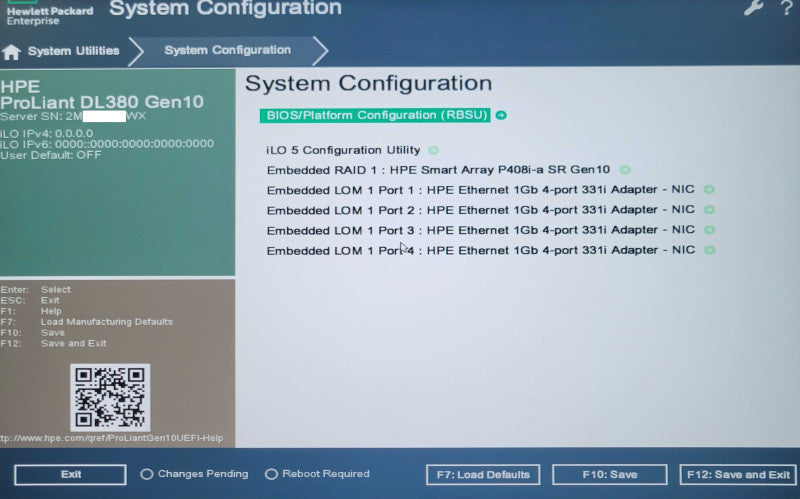The height and width of the screenshot is (499, 800).
Task: Click the iLO IPv4: 0.0.0.0 text
Action: (46, 134)
